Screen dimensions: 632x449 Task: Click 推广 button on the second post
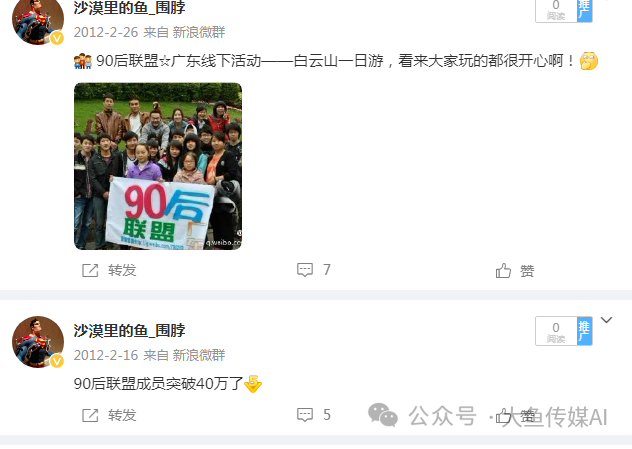click(584, 331)
